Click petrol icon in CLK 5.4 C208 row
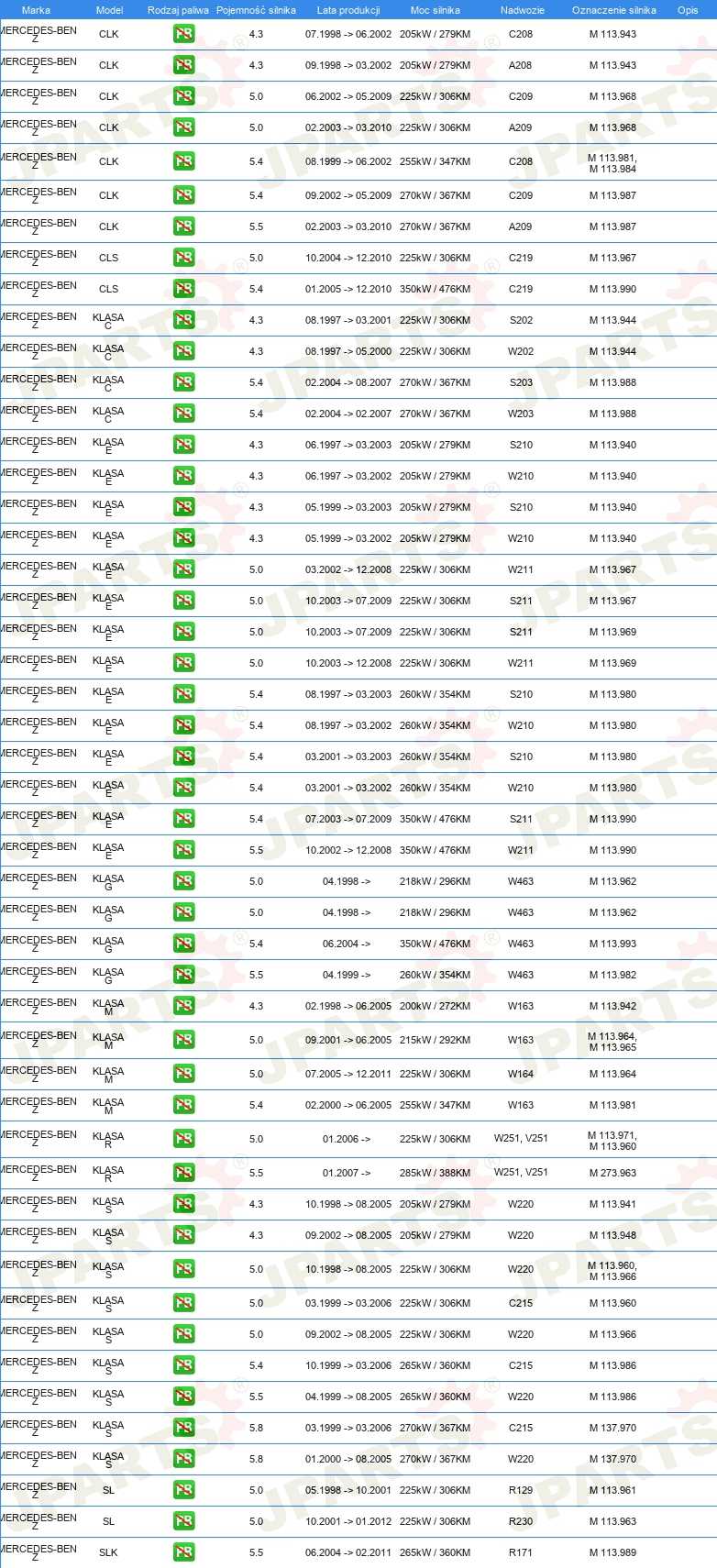Viewport: 717px width, 1568px height. (183, 161)
